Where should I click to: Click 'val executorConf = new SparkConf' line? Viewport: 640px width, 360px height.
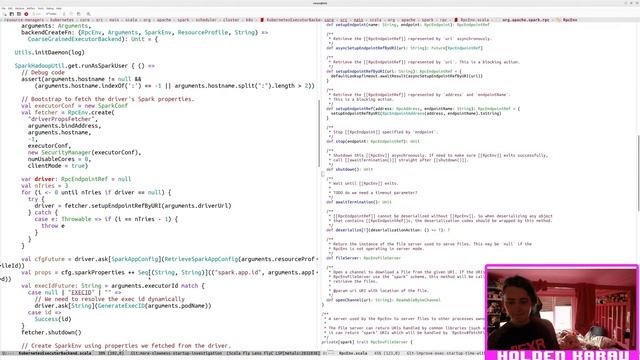pos(74,106)
